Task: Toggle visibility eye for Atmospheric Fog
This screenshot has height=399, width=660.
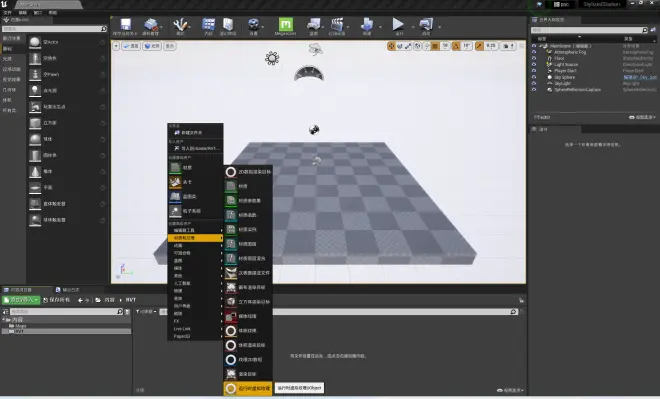Action: (x=534, y=52)
